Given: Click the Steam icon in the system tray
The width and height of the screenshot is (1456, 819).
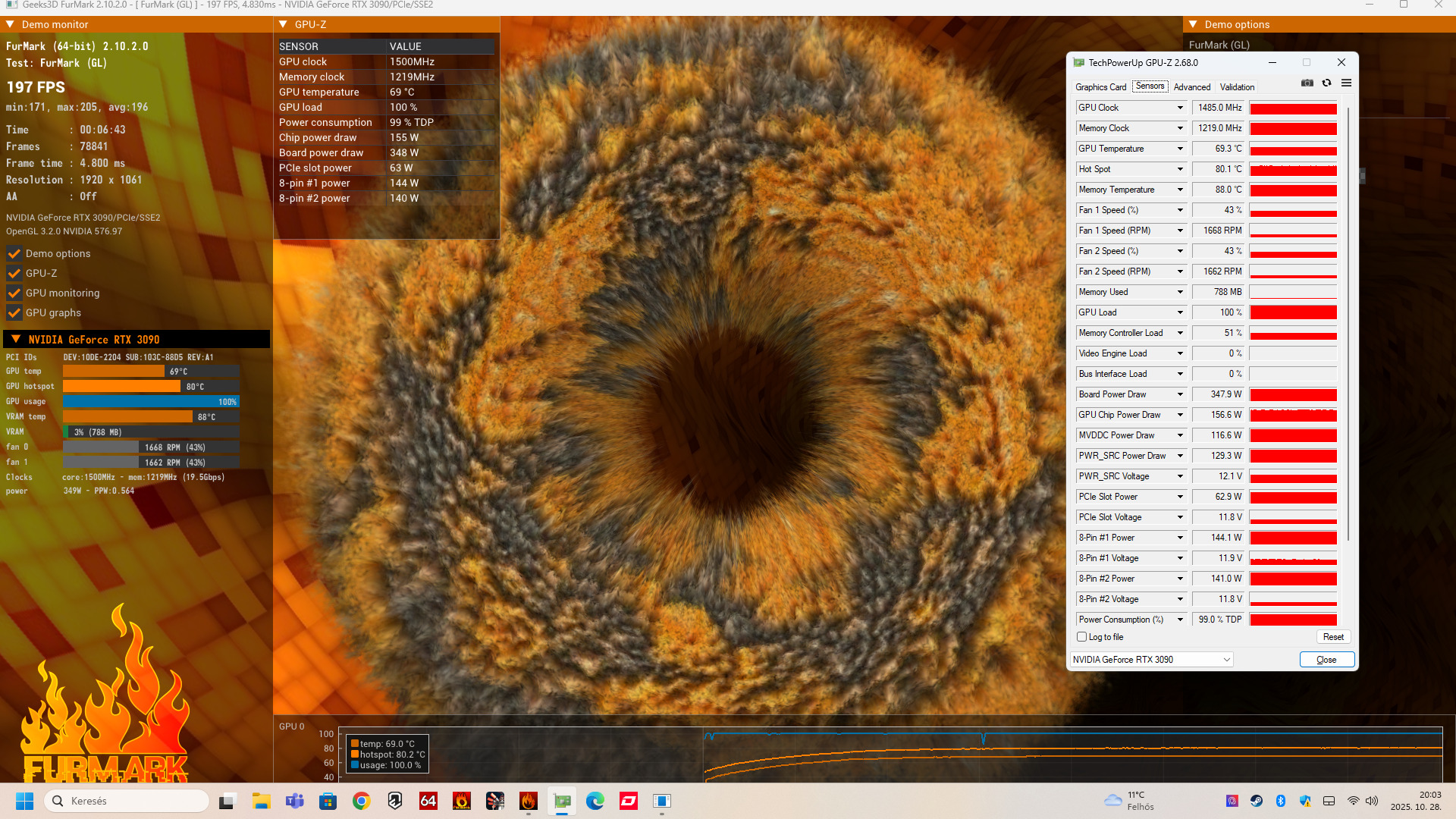Looking at the screenshot, I should point(1257,801).
